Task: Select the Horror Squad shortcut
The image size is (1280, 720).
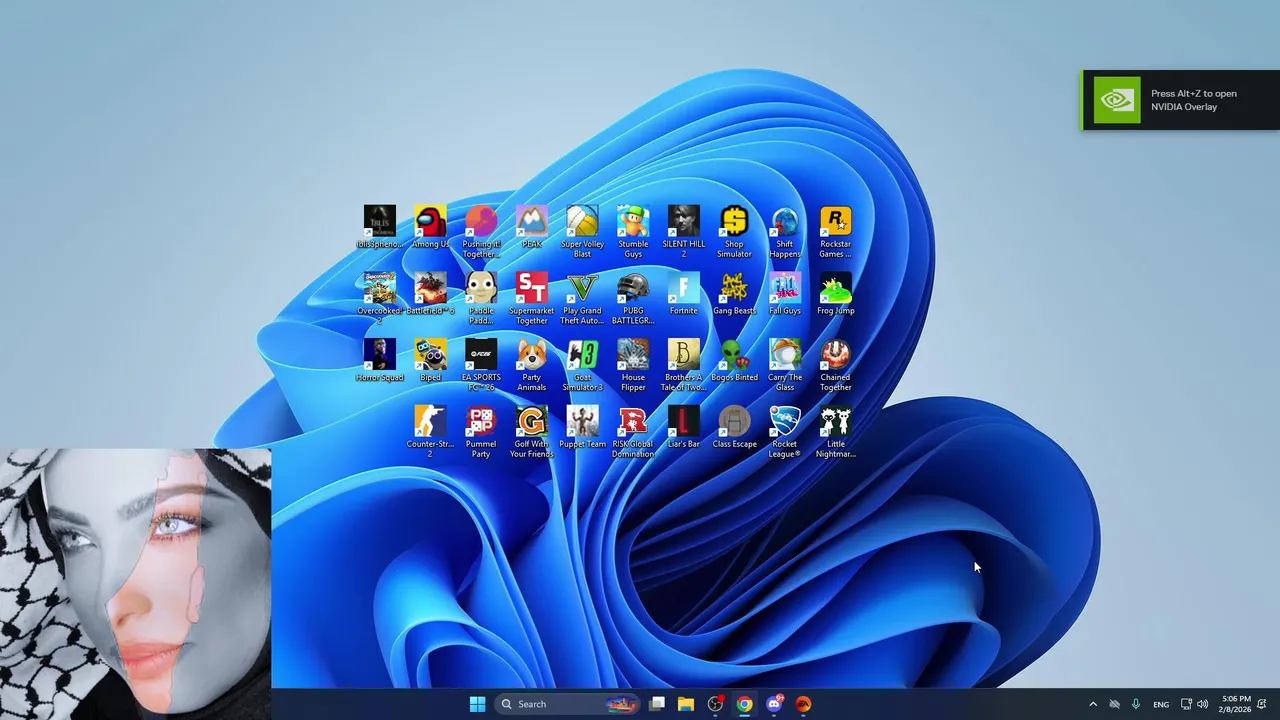Action: click(380, 361)
